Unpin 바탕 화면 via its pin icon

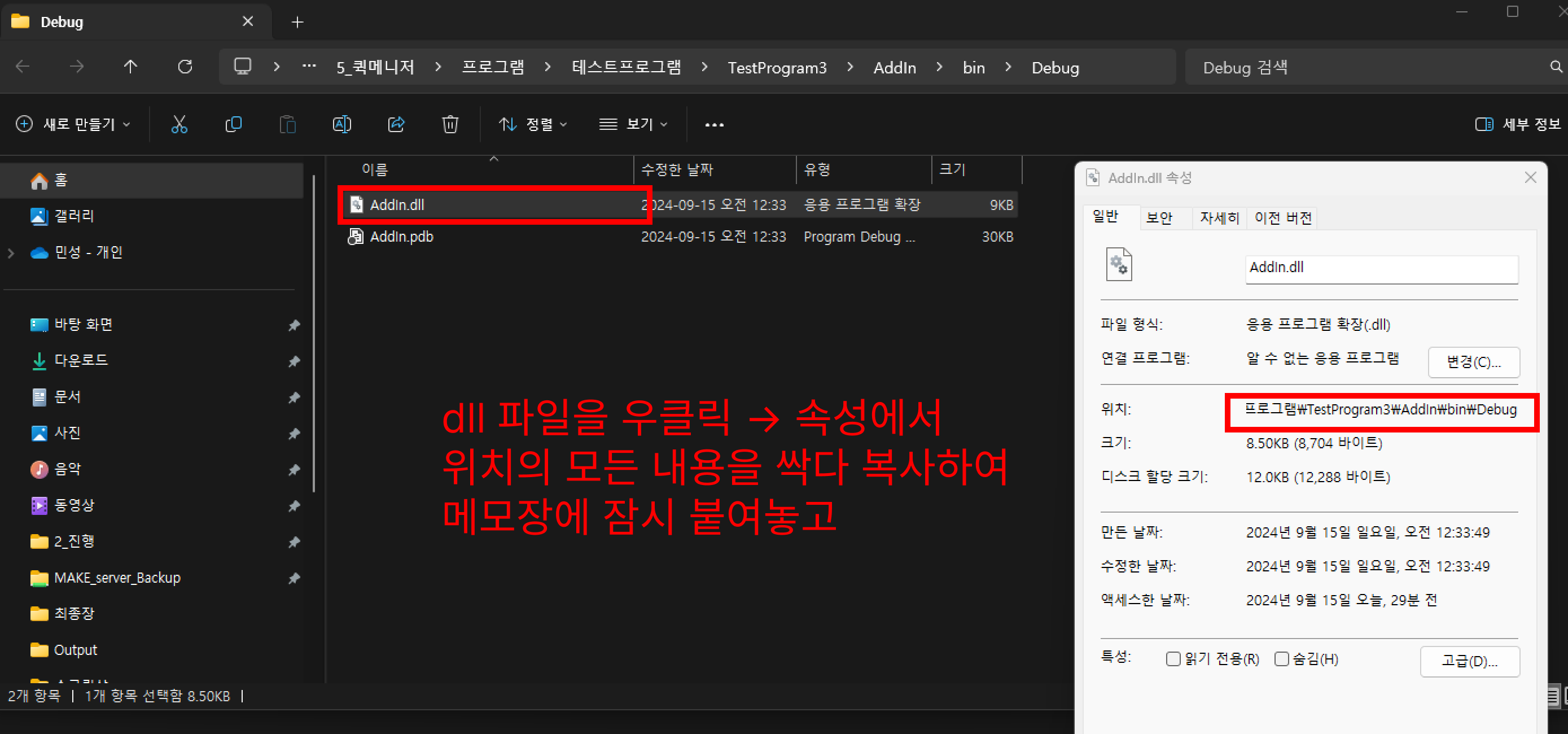tap(294, 325)
